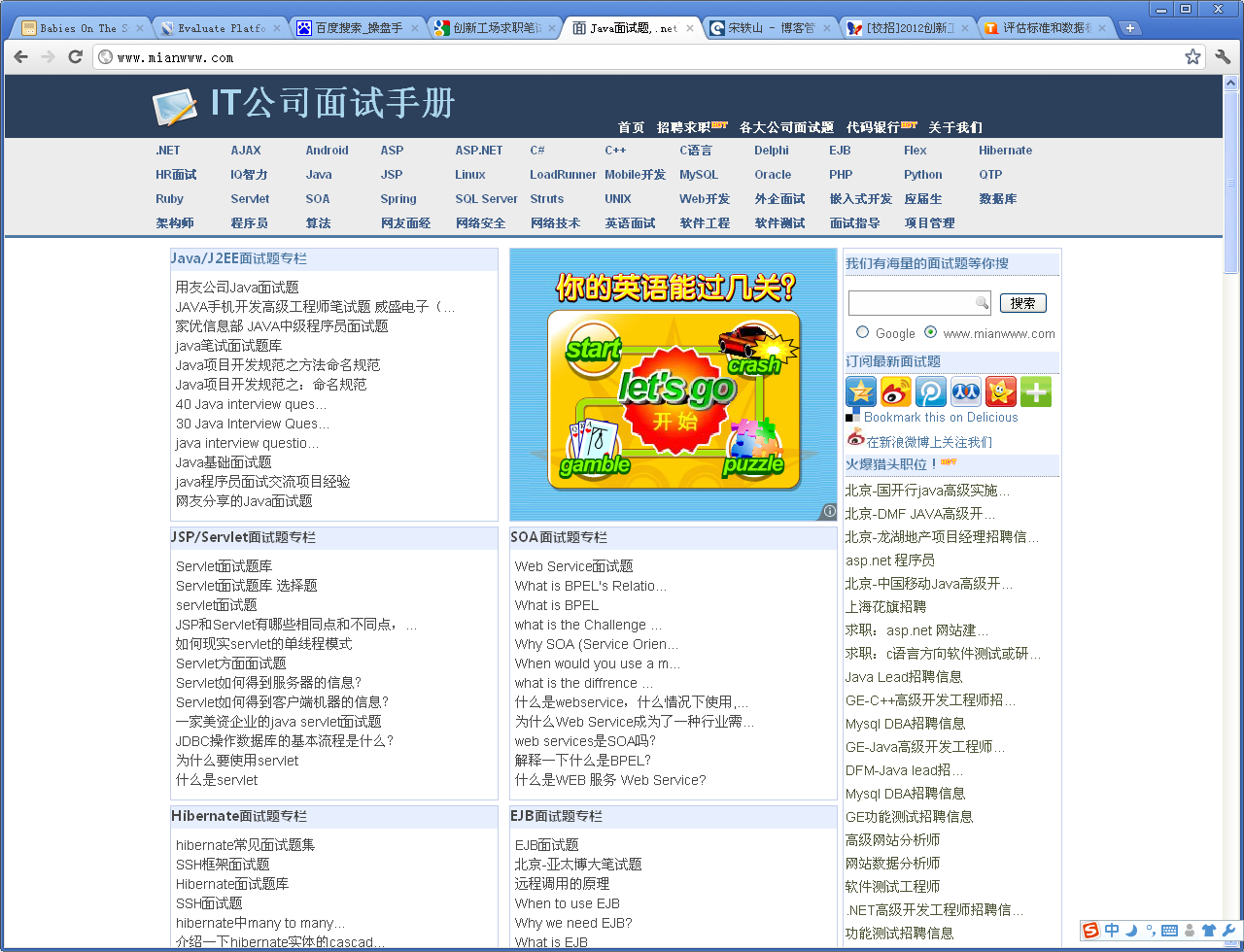Open the Chrome wrench menu
Screen dimensions: 1244x952
(x=1223, y=57)
